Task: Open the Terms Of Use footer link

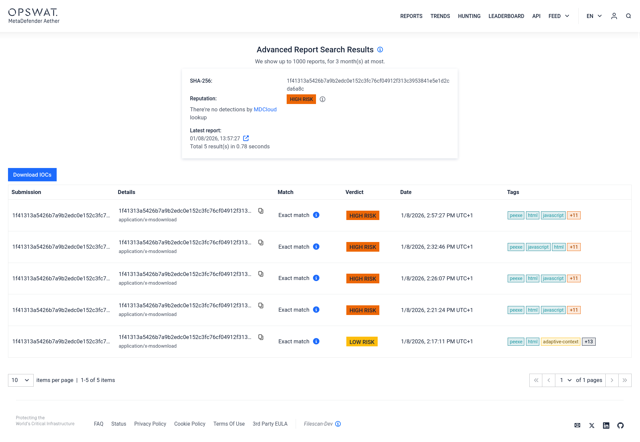Action: pos(229,424)
